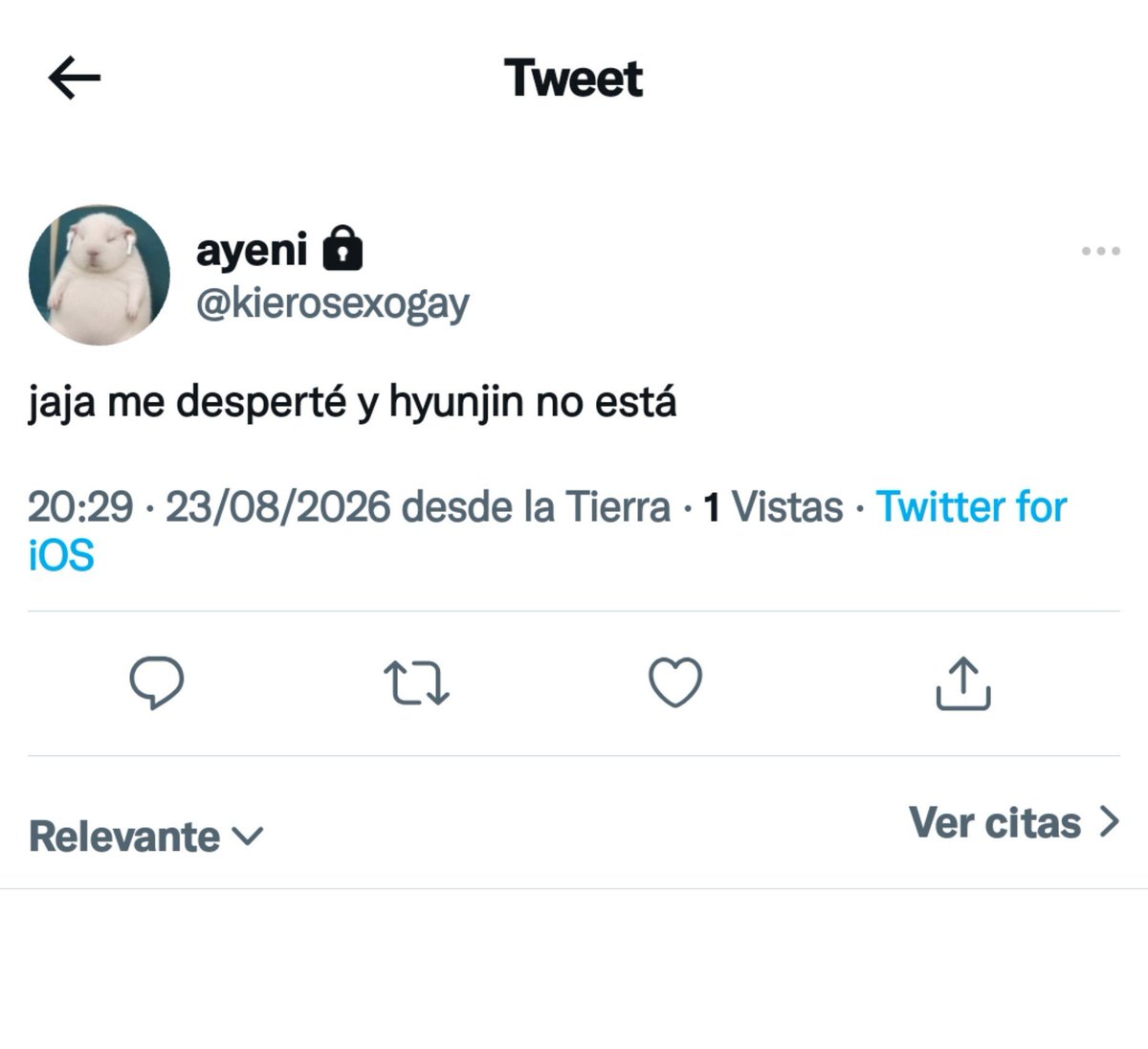Click the 20:29 timestamp

pos(80,507)
